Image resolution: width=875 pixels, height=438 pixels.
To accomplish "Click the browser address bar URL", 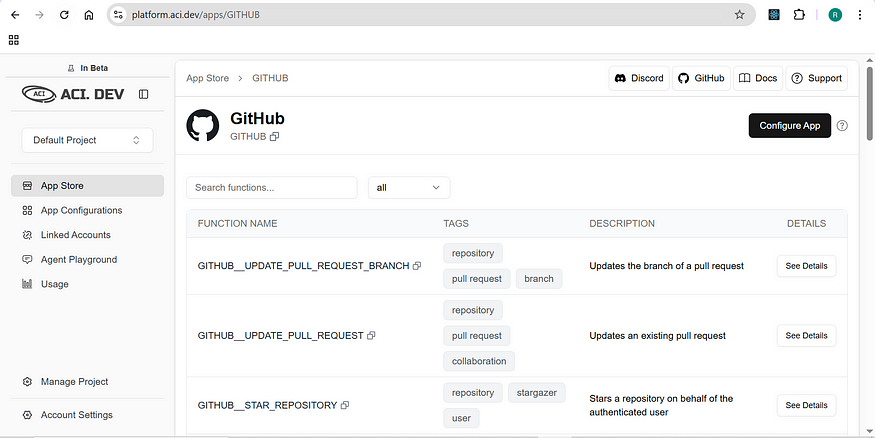I will 196,15.
